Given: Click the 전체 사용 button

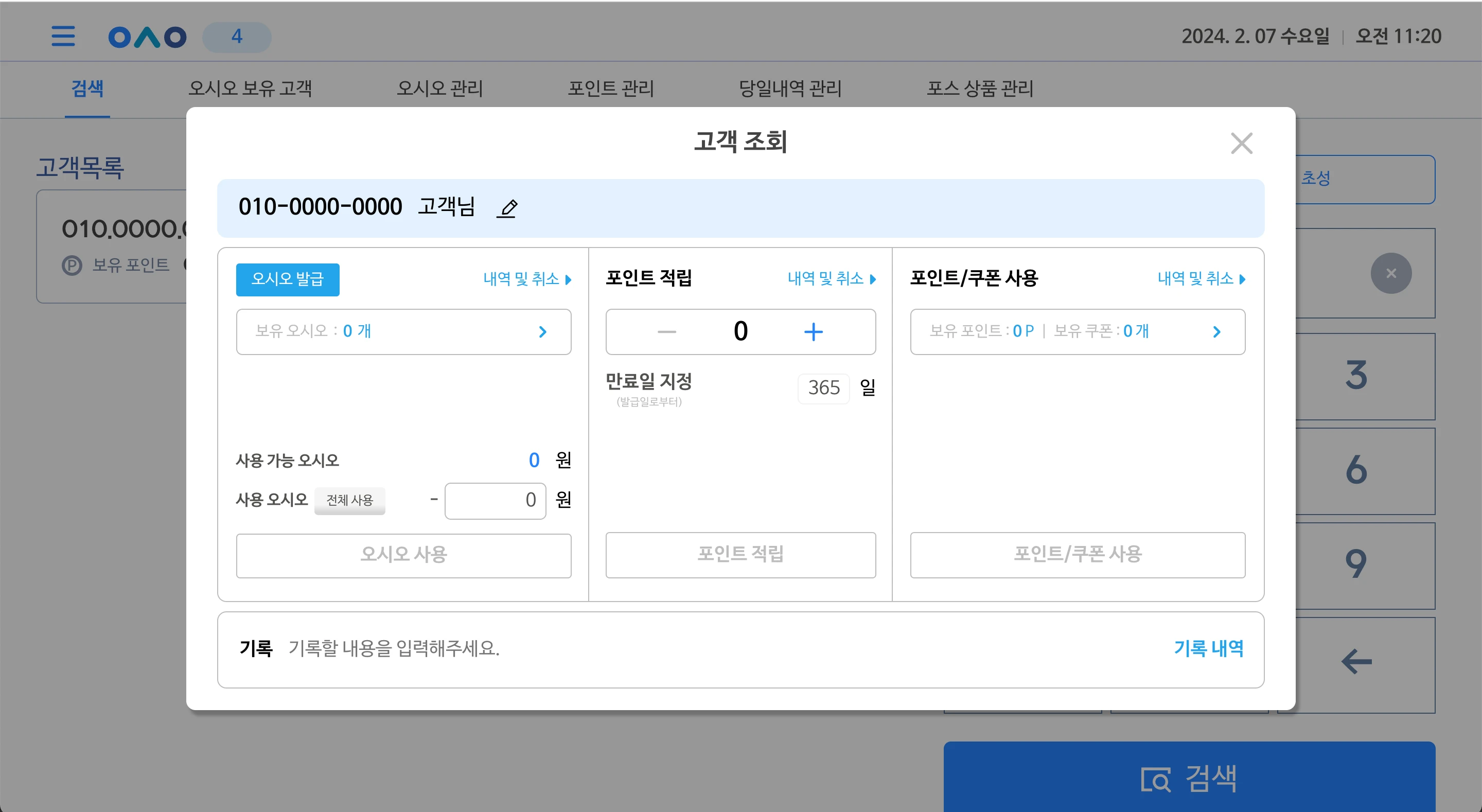Looking at the screenshot, I should click(x=349, y=500).
